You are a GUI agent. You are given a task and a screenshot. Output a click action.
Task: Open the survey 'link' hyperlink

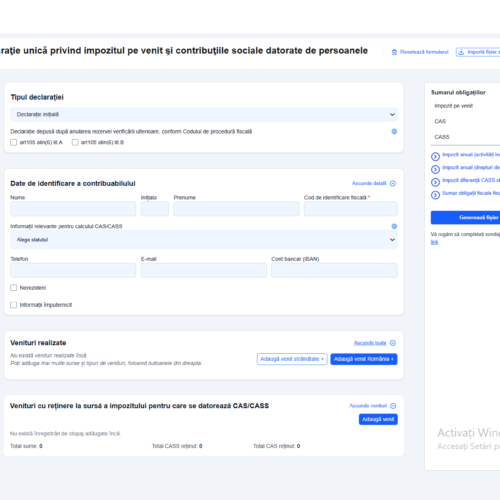tap(434, 242)
